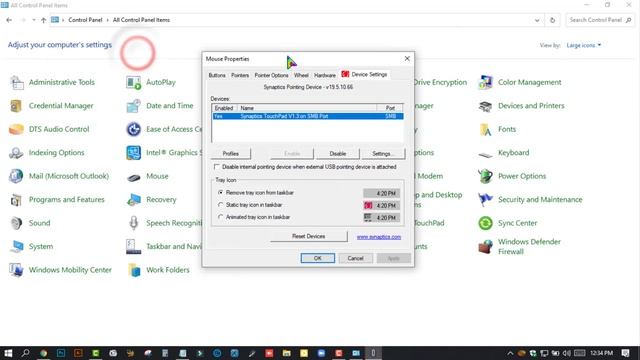Click the Profiles button
Screen dimensions: 640x360
point(231,153)
